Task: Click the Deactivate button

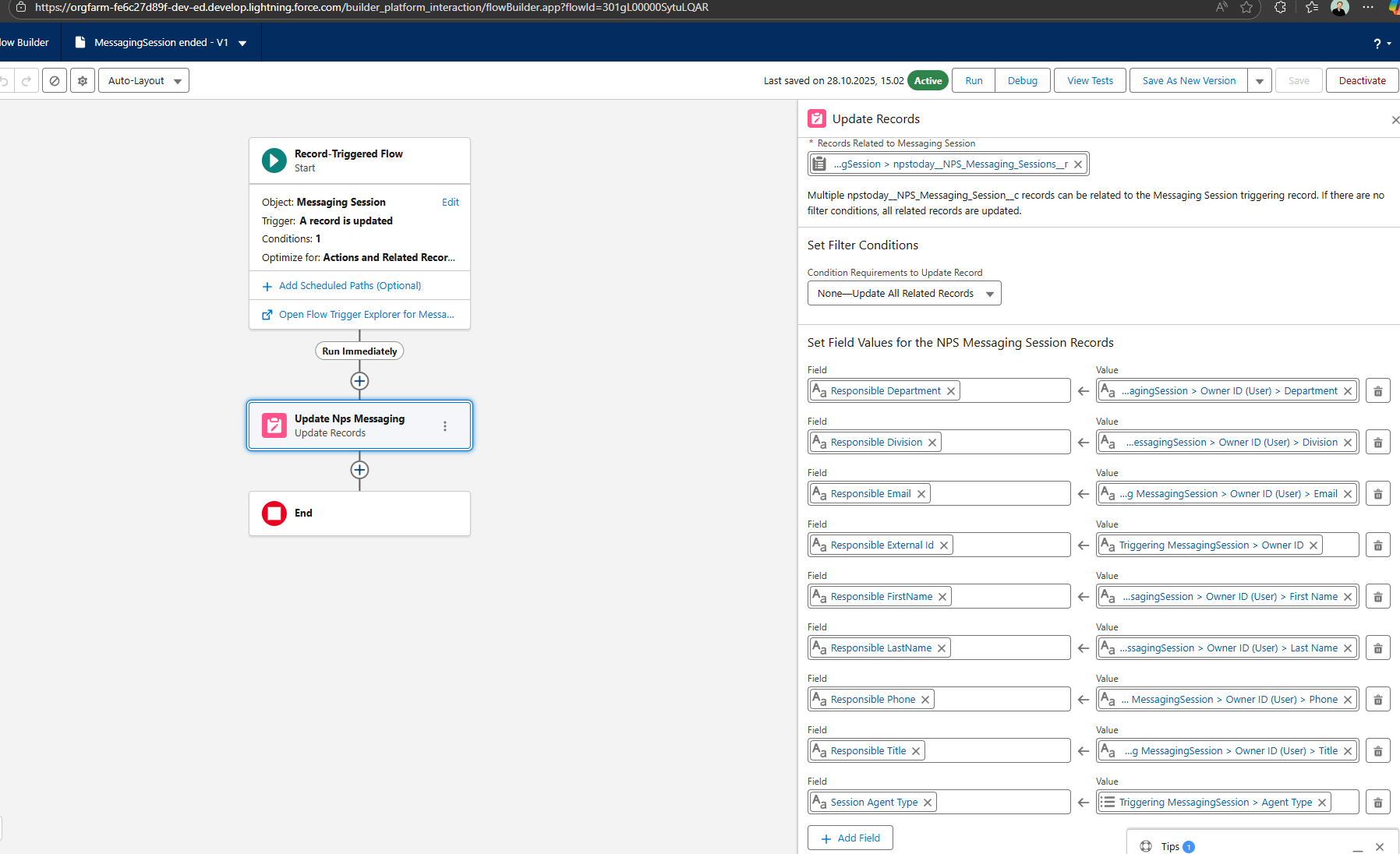Action: point(1362,80)
